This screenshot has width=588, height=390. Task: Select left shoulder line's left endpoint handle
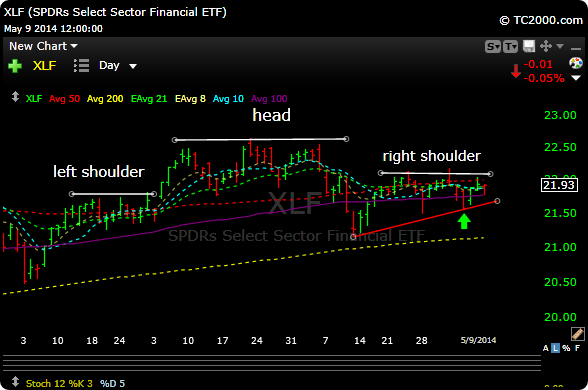coord(72,194)
